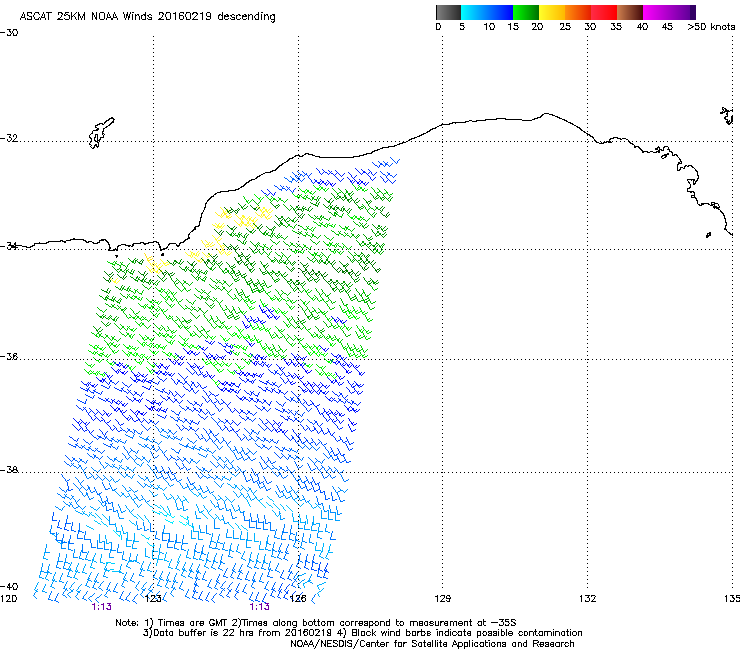Screen dimensions: 740x650
Task: Select the green 15-20 knots legend segment
Action: click(526, 12)
